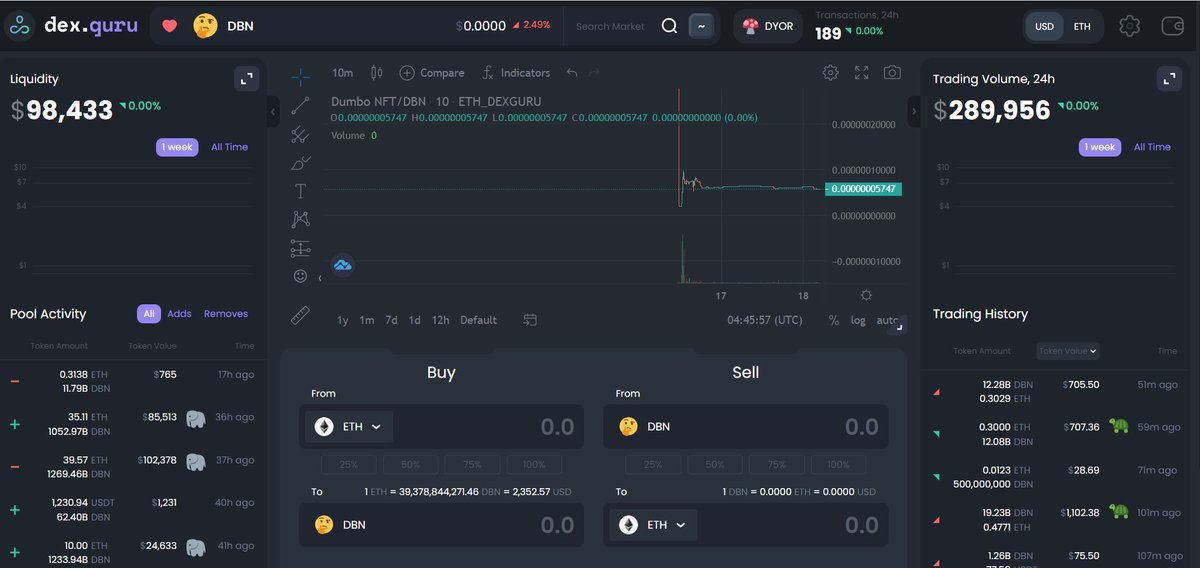Image resolution: width=1200 pixels, height=568 pixels.
Task: Open the prediction and measurement tools
Action: (x=300, y=247)
